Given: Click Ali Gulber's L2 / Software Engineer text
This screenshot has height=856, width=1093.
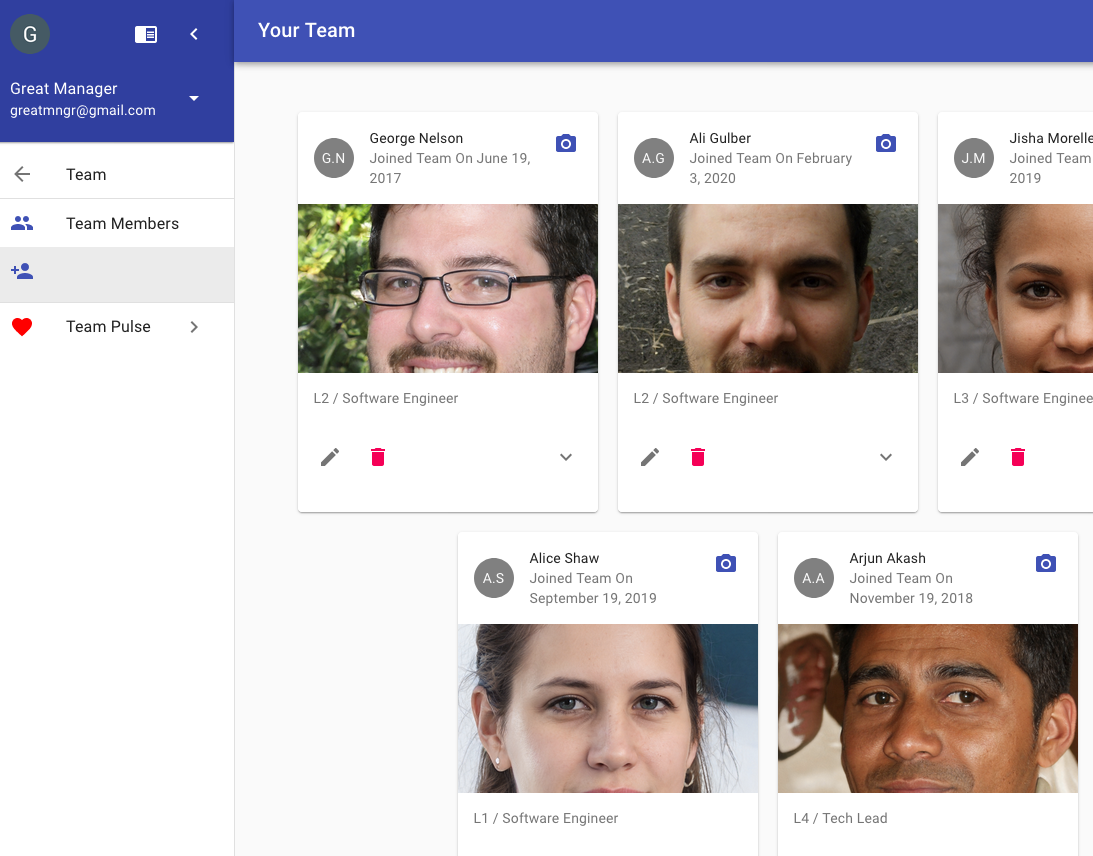Looking at the screenshot, I should [x=705, y=398].
